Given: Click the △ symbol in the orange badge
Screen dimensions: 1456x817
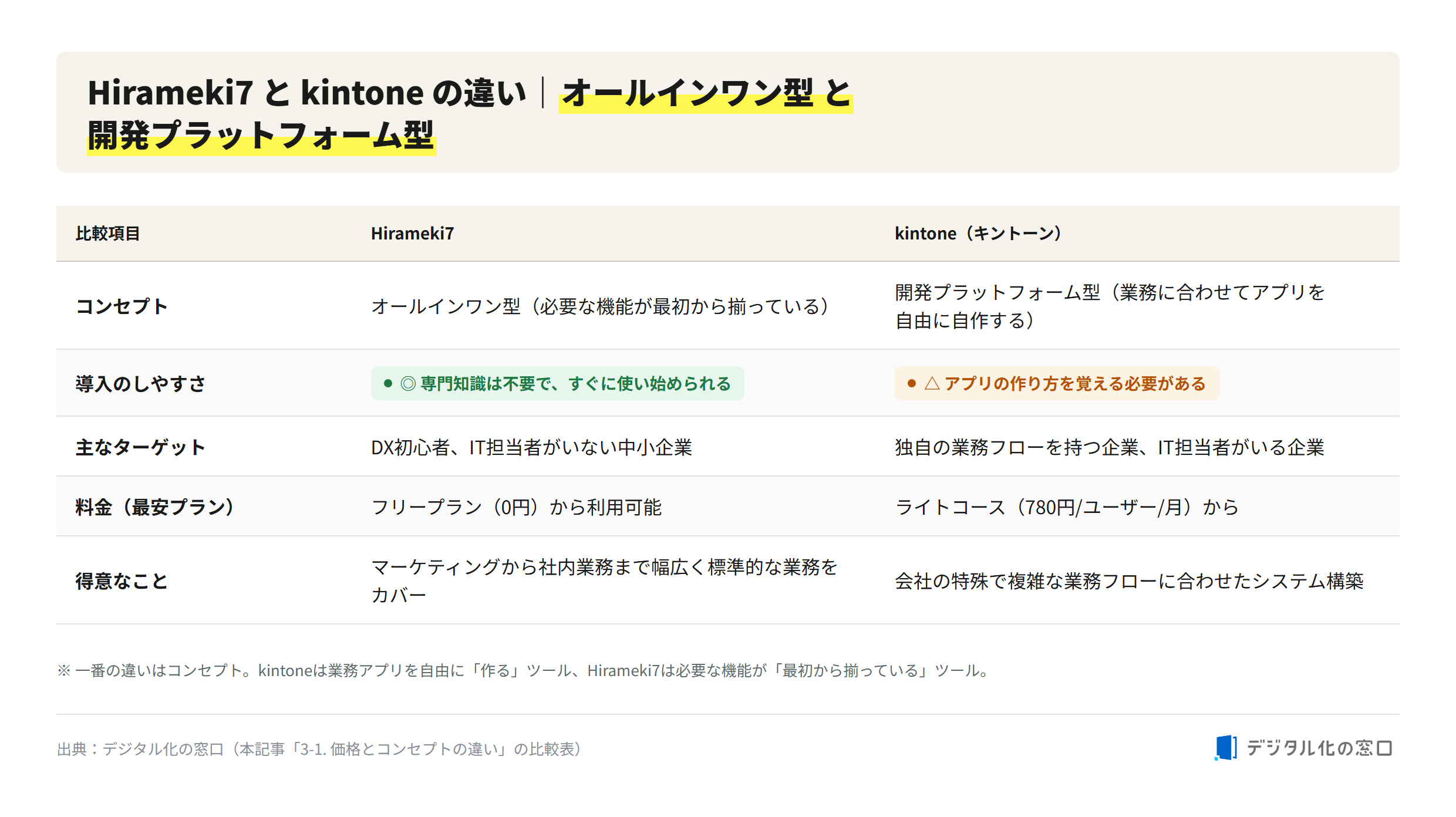Looking at the screenshot, I should [x=932, y=384].
